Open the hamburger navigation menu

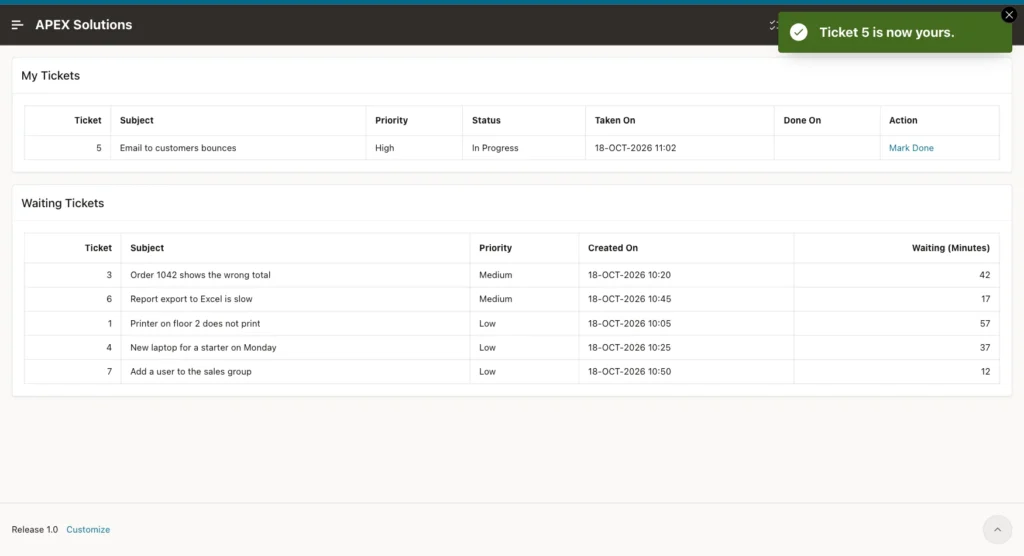(x=17, y=25)
